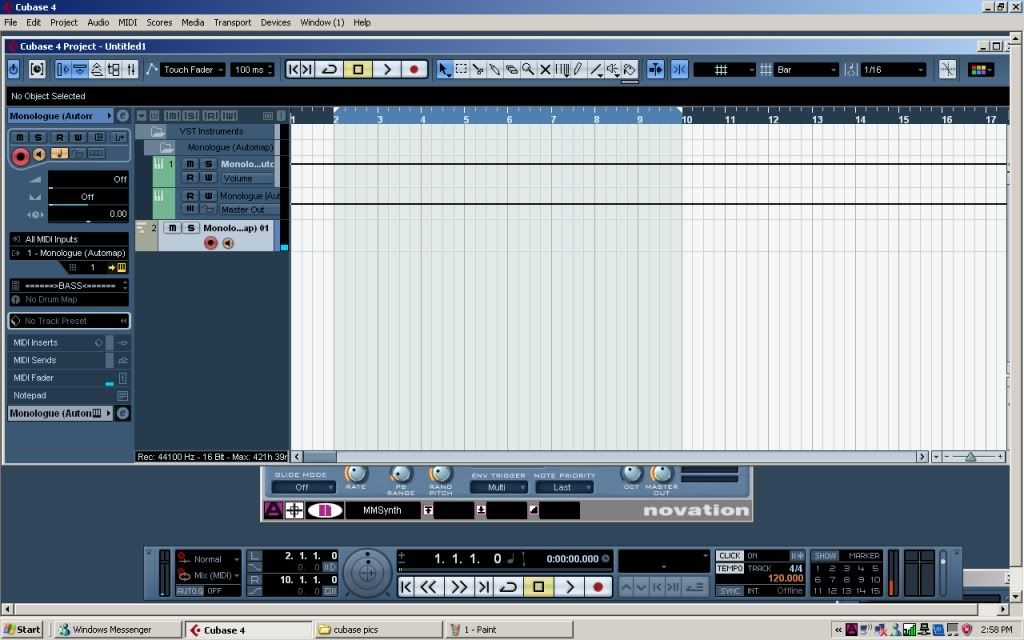Toggle Cycle loop in the toolbar
The height and width of the screenshot is (640, 1024).
point(330,69)
